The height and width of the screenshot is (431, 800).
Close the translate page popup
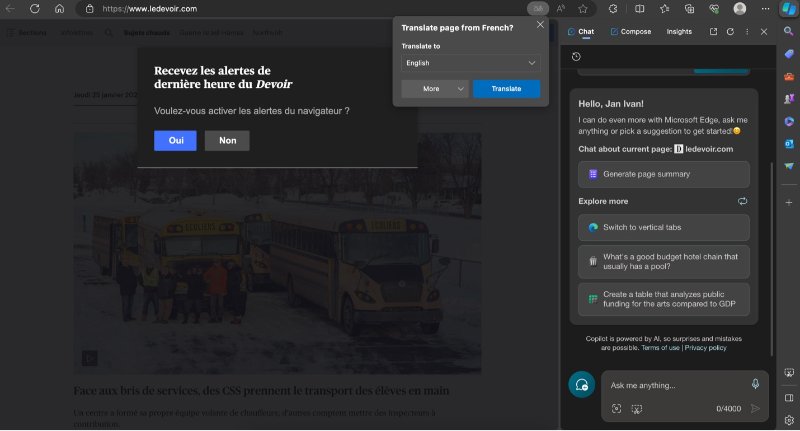point(540,24)
